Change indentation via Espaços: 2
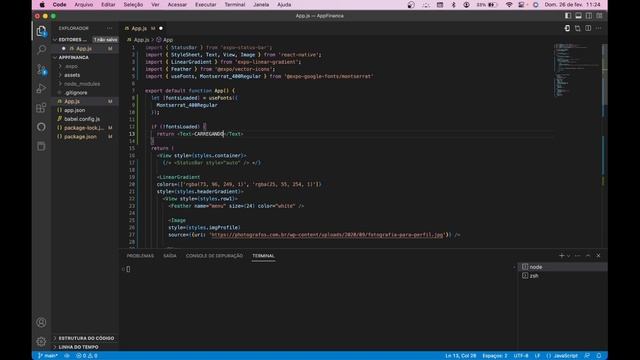Viewport: 640px width, 360px height. click(x=495, y=356)
